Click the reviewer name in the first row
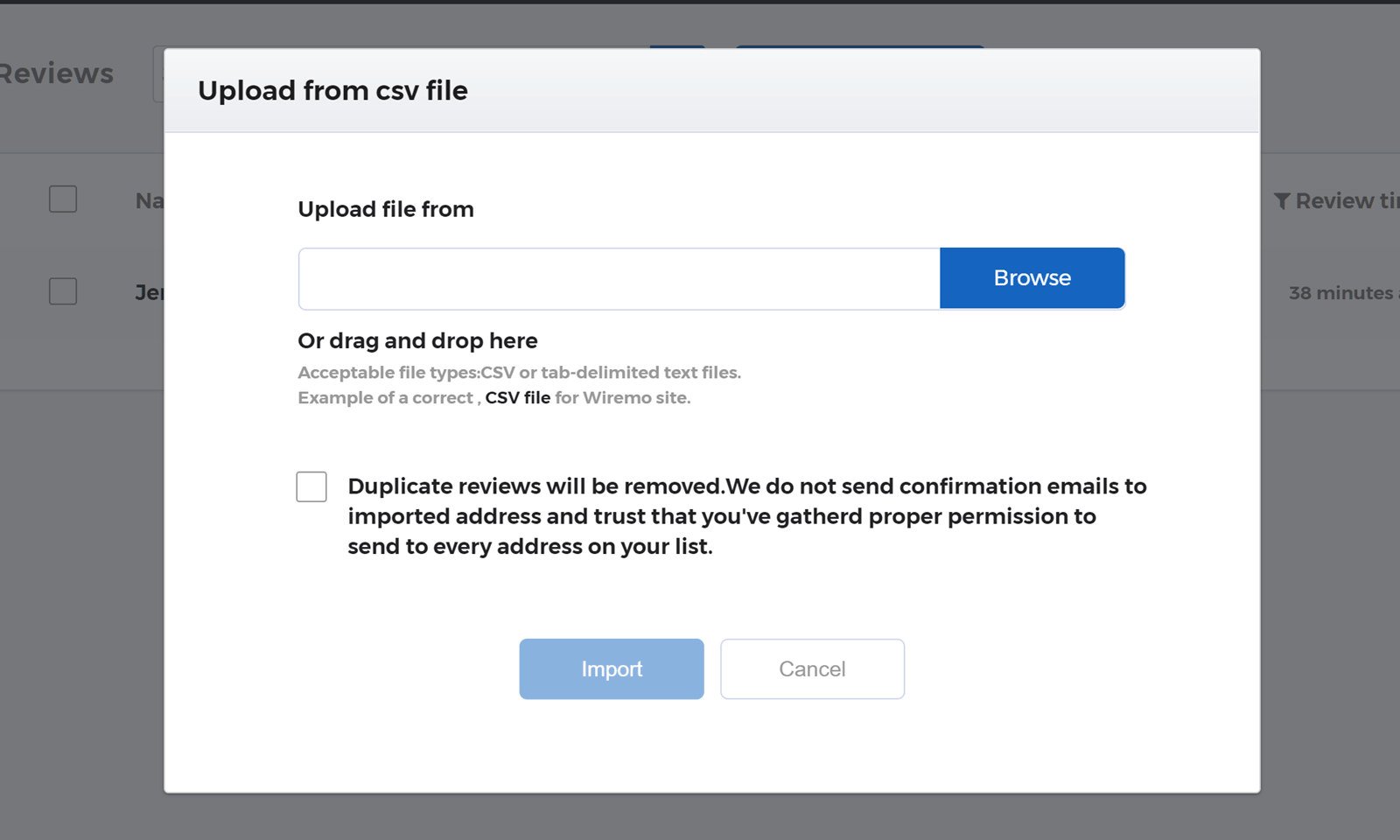 coord(150,293)
